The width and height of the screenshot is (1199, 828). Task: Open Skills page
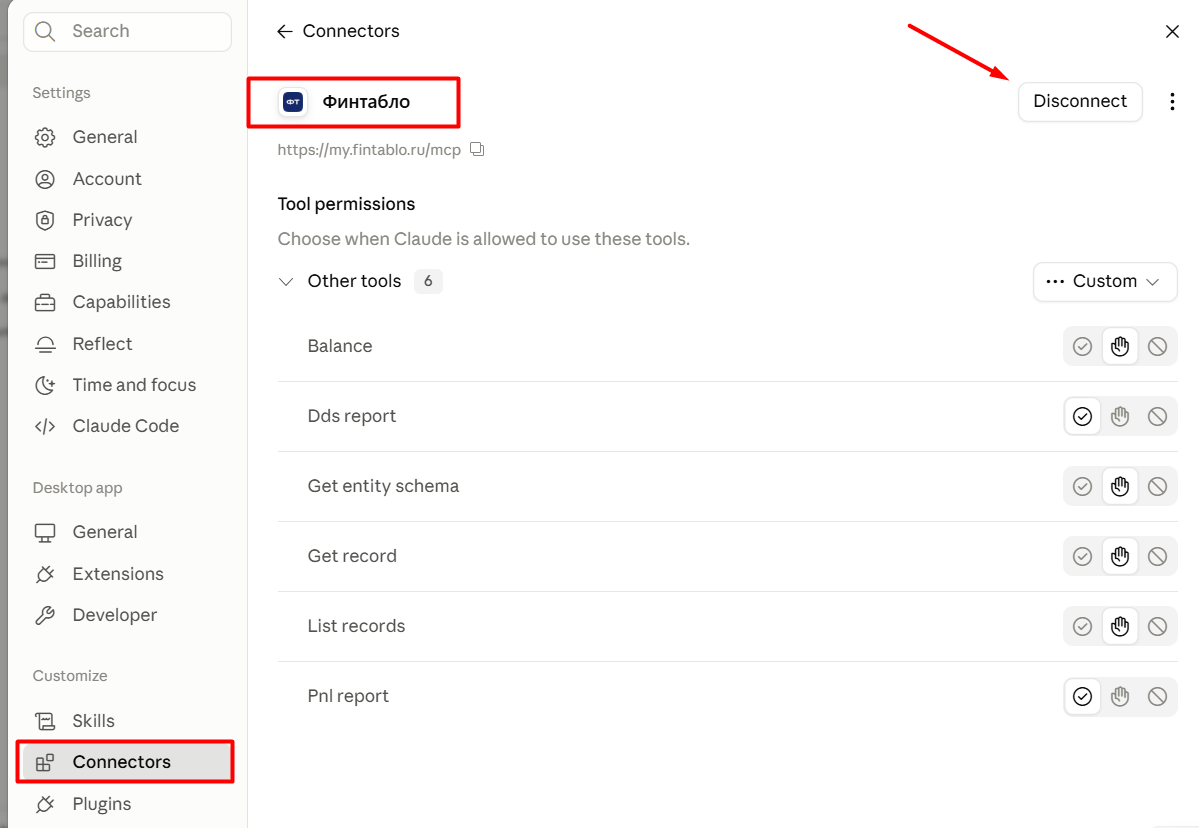pyautogui.click(x=128, y=721)
